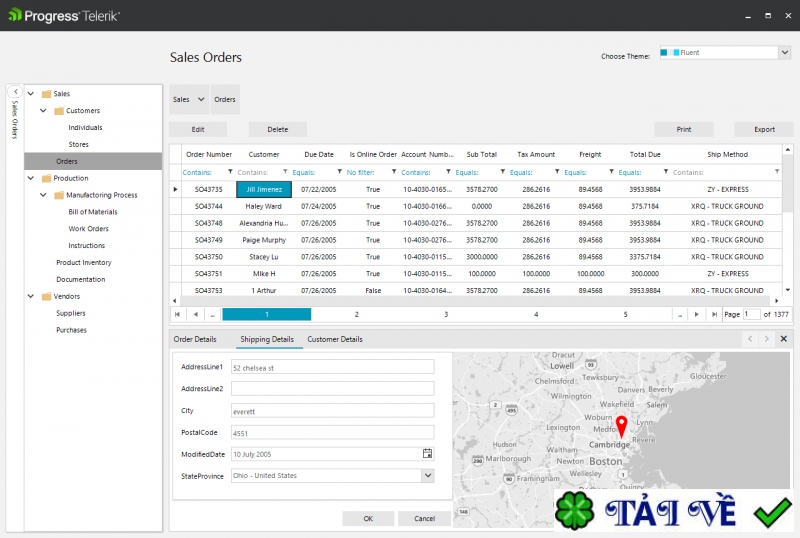The image size is (800, 538).
Task: Go to the last grid page
Action: coord(714,314)
